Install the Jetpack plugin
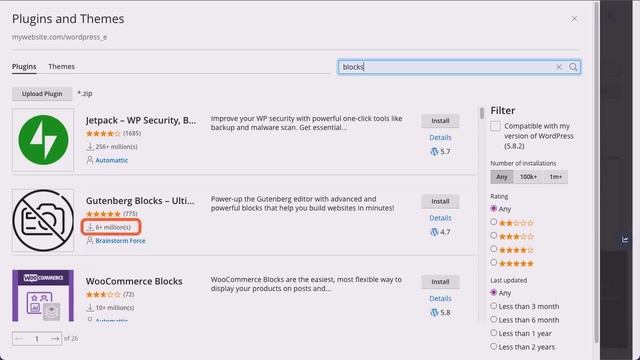 tap(440, 121)
